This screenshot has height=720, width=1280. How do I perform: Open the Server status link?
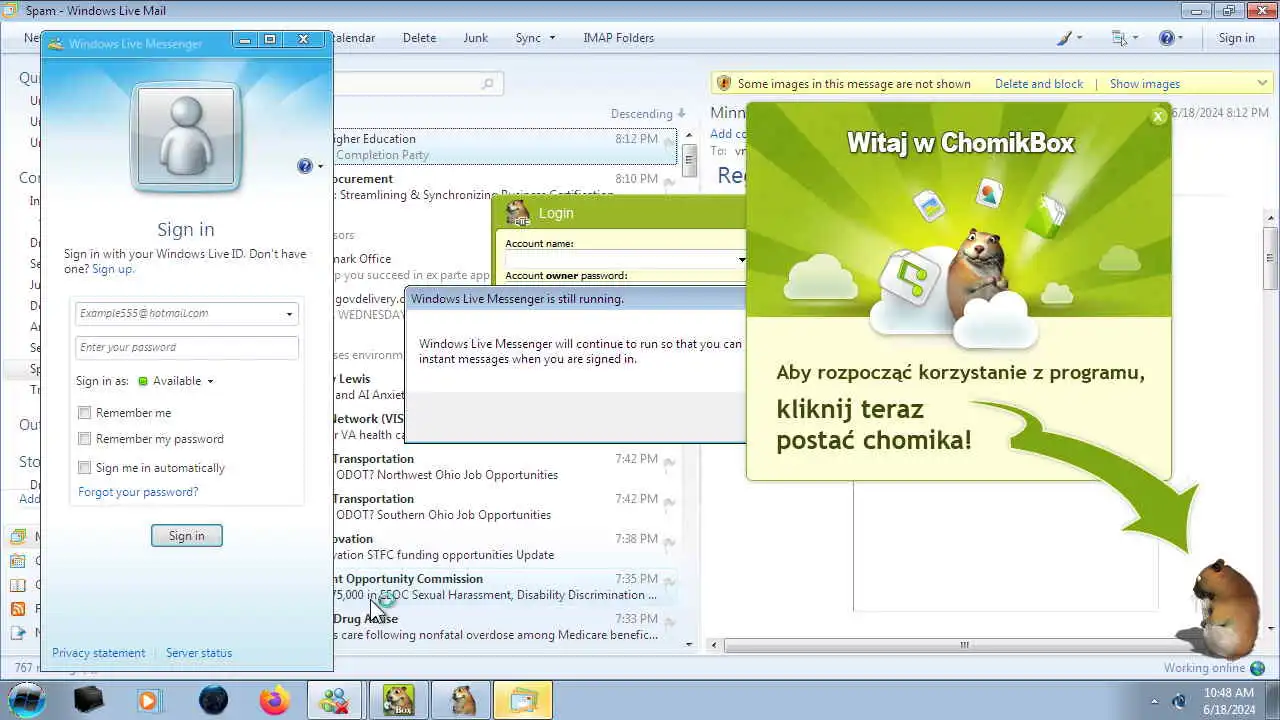(199, 653)
